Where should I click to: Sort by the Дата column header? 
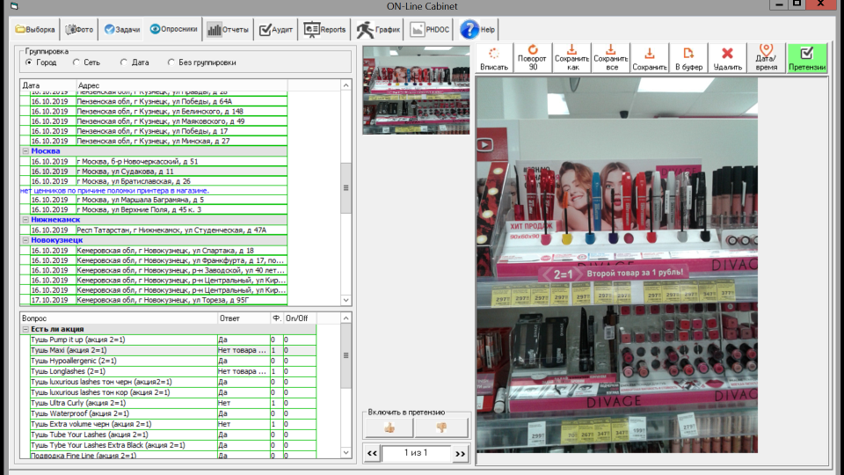pos(48,85)
